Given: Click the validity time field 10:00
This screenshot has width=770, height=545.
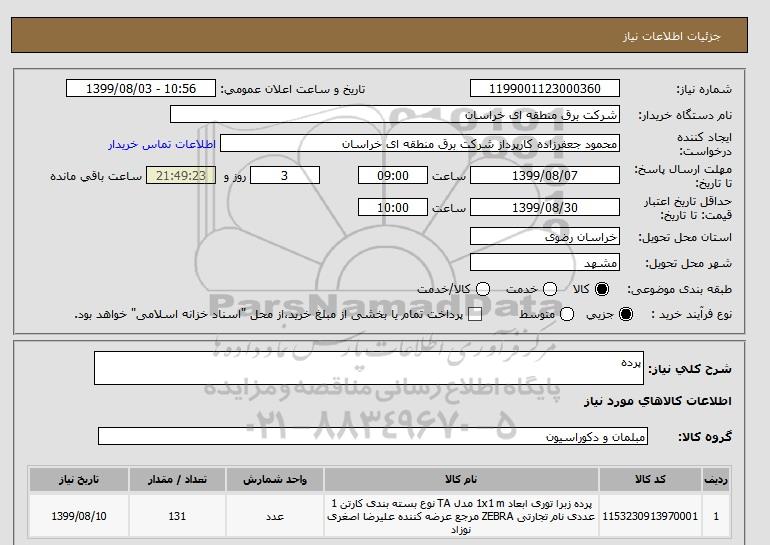Looking at the screenshot, I should point(393,207).
